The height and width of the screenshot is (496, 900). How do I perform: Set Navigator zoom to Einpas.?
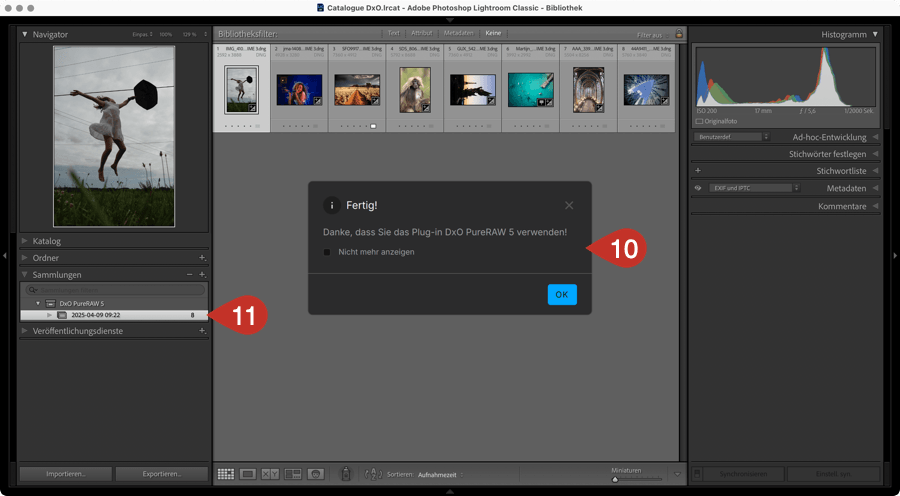pyautogui.click(x=142, y=34)
